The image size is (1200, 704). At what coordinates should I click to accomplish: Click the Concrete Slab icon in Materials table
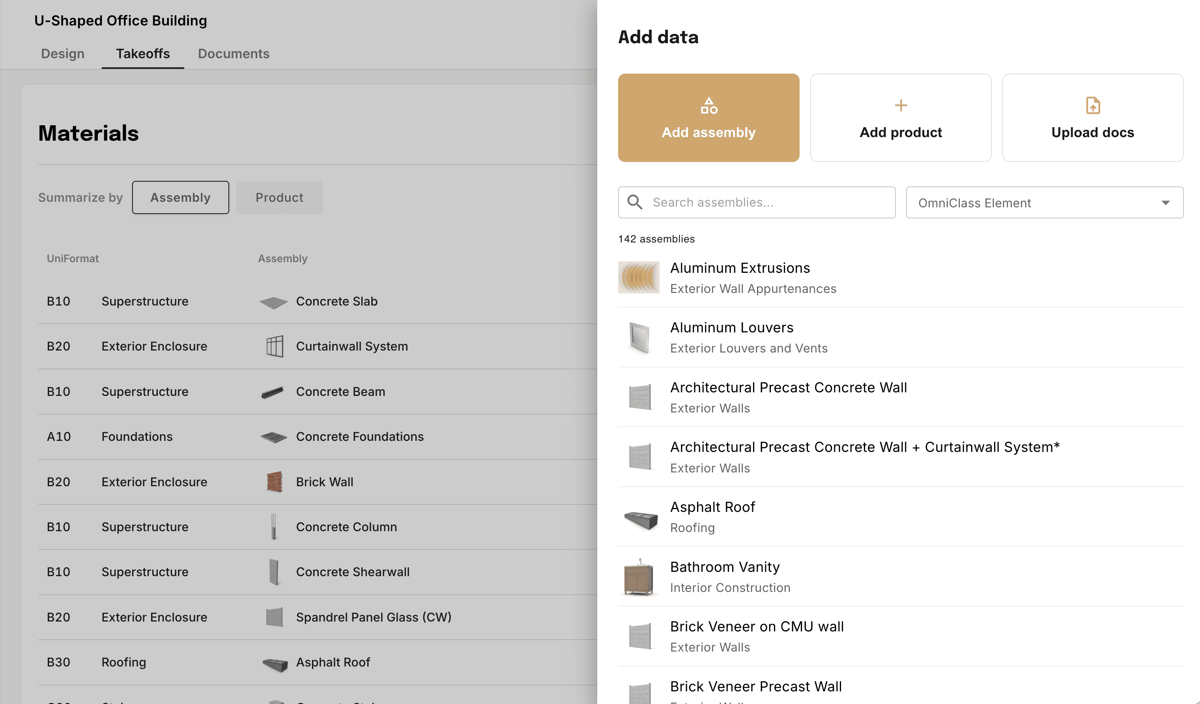click(273, 302)
